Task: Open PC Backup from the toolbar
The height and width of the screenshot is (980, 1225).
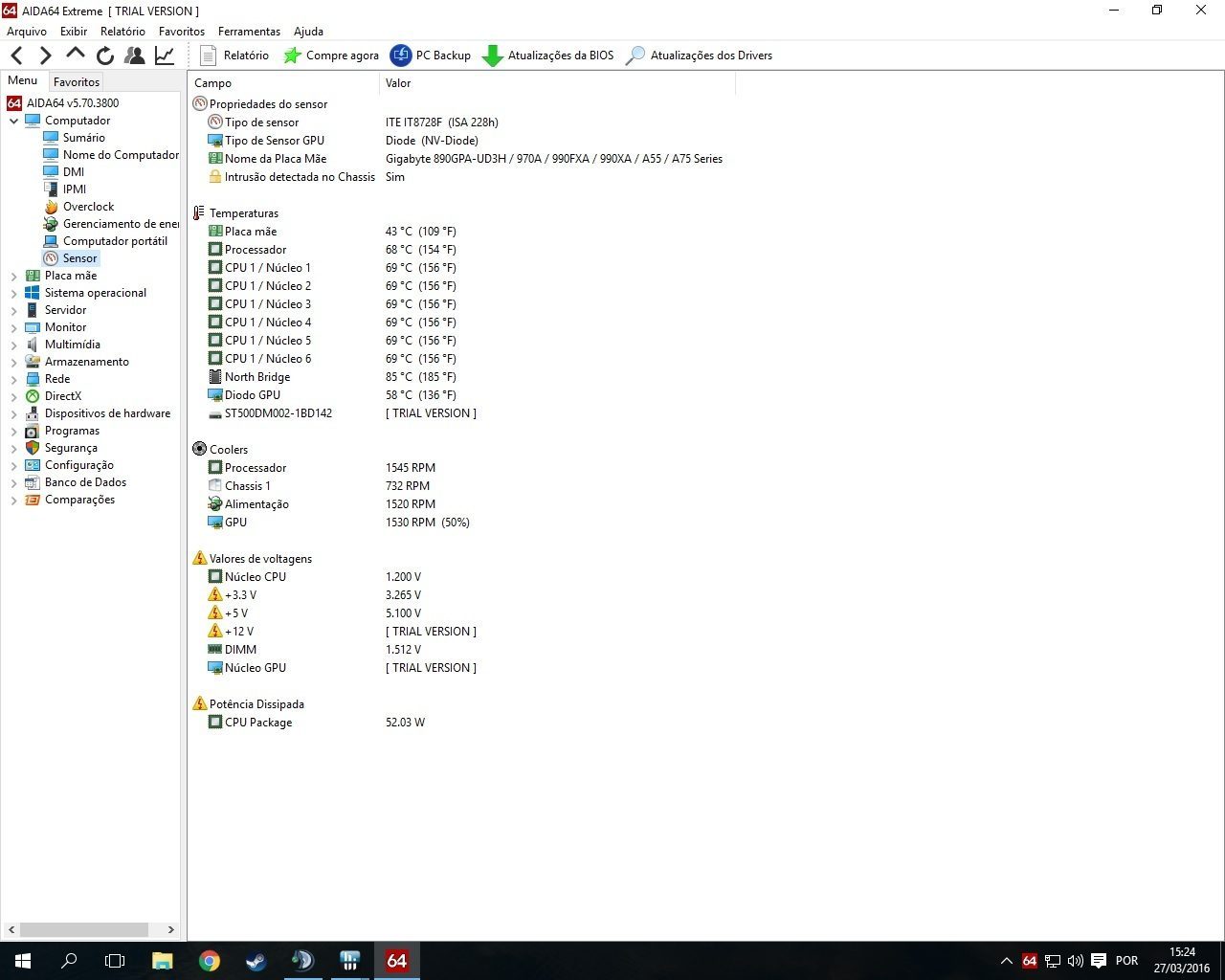Action: click(431, 56)
